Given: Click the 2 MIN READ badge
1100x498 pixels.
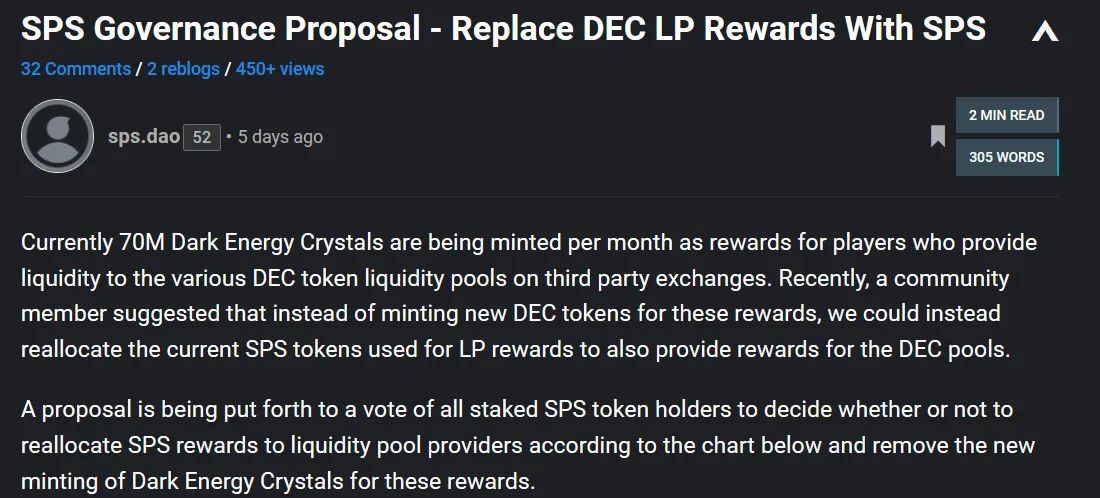Looking at the screenshot, I should (x=1005, y=115).
